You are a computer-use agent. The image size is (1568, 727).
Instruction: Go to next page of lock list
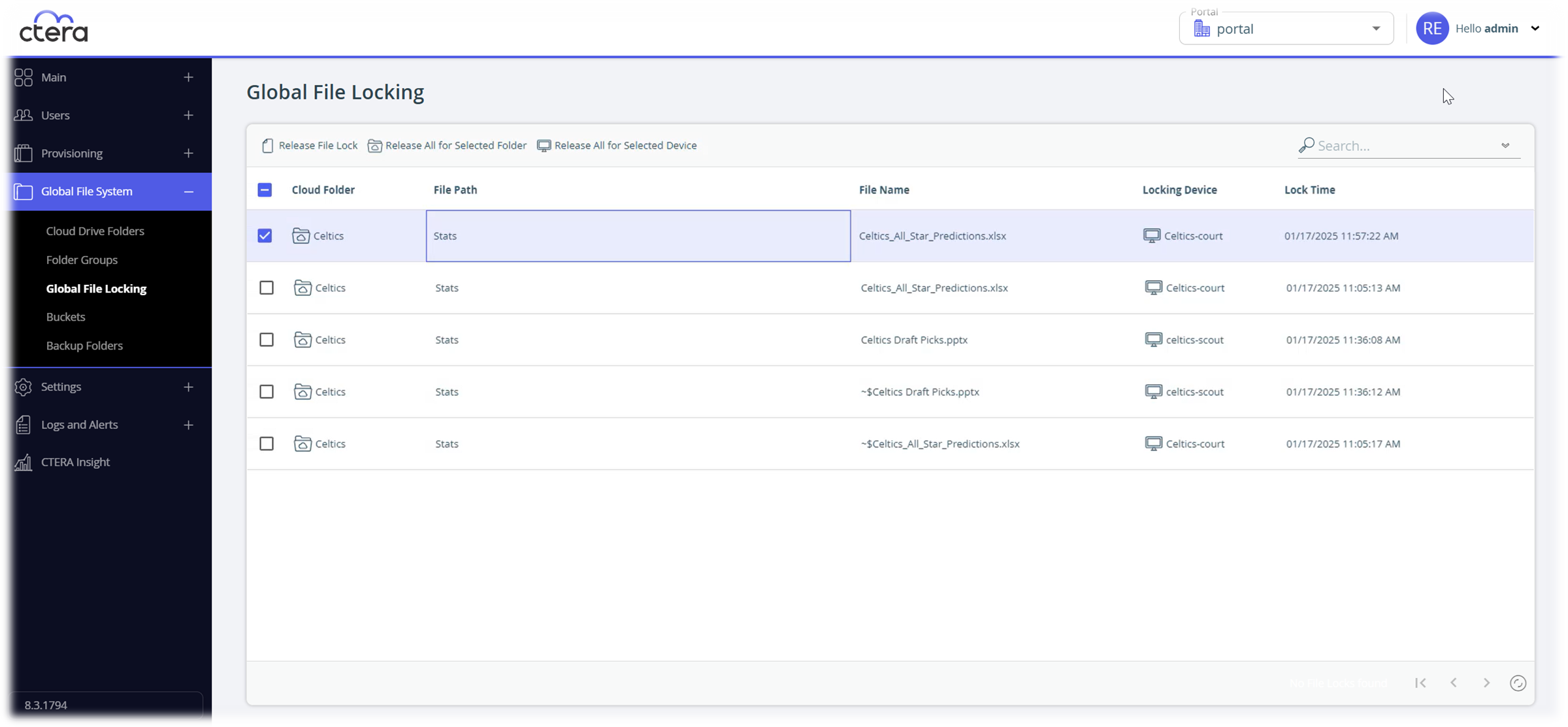coord(1486,683)
